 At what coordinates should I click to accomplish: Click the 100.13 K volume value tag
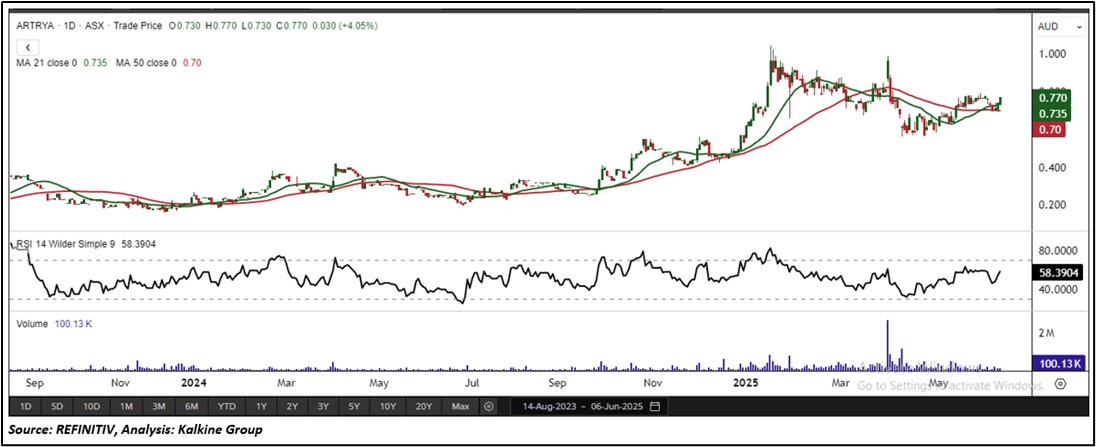(1058, 364)
